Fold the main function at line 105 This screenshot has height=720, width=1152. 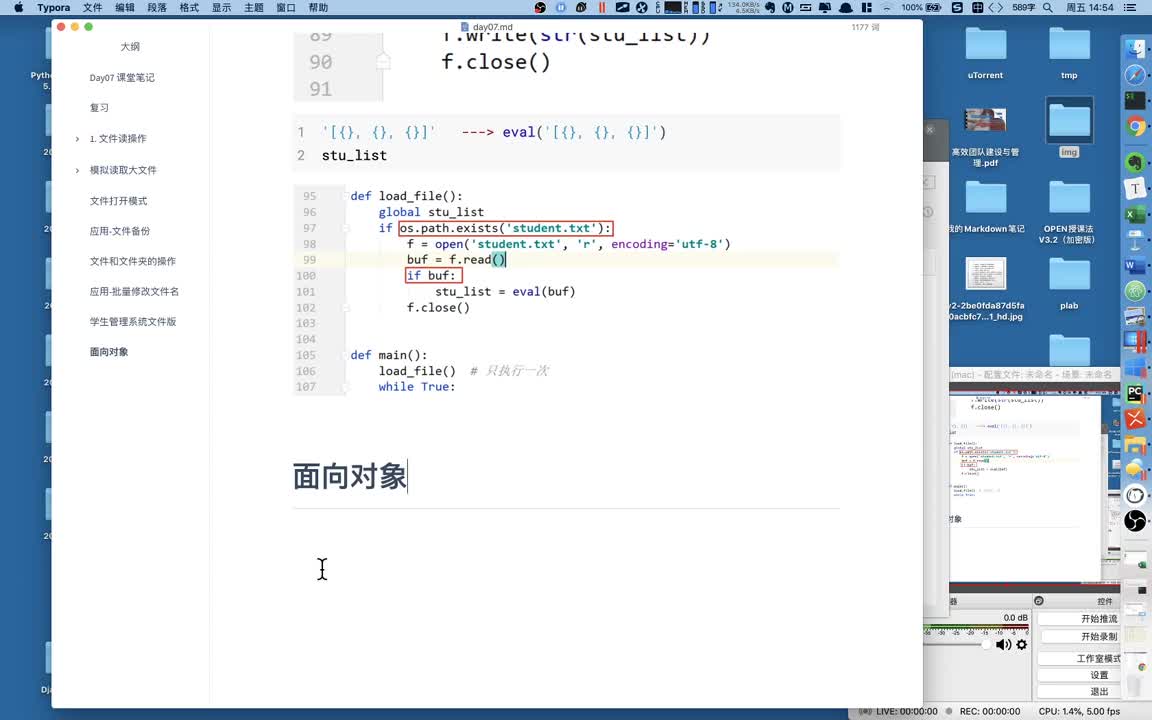coord(345,355)
